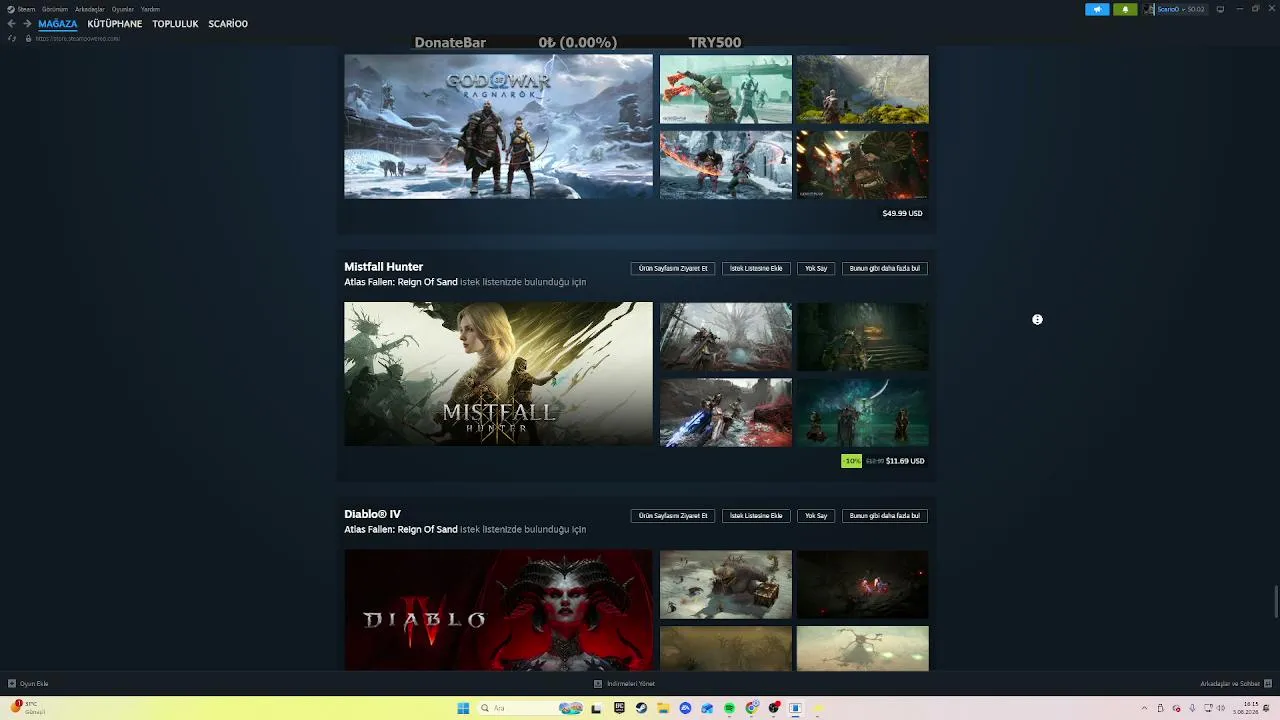Image resolution: width=1280 pixels, height=720 pixels.
Task: Open the God of War Ragnarök main capsule
Action: (498, 127)
